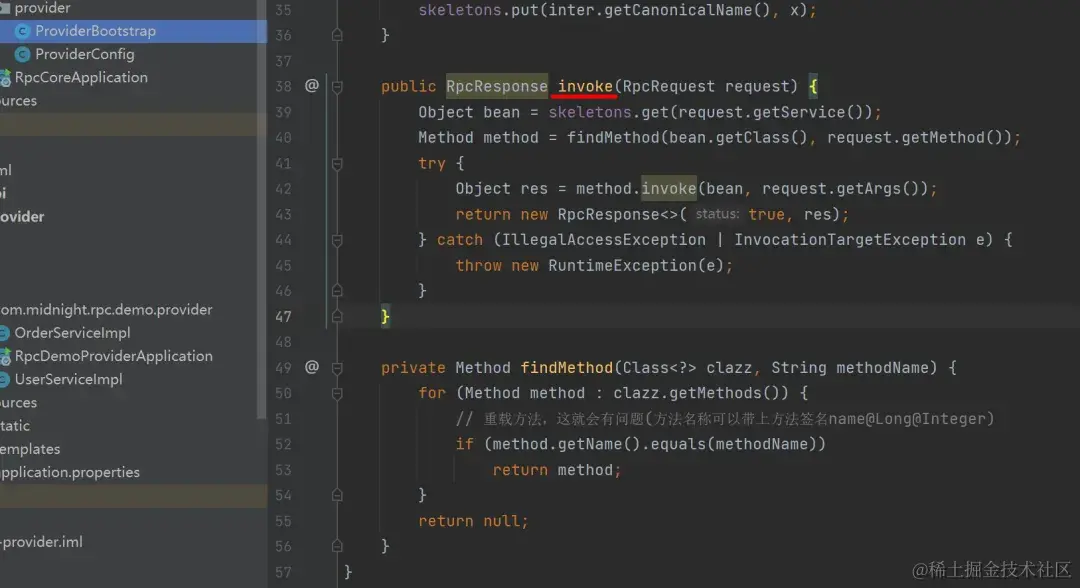Click the project panel vertical scrollbar
Viewport: 1080px width, 588px height.
point(262,210)
